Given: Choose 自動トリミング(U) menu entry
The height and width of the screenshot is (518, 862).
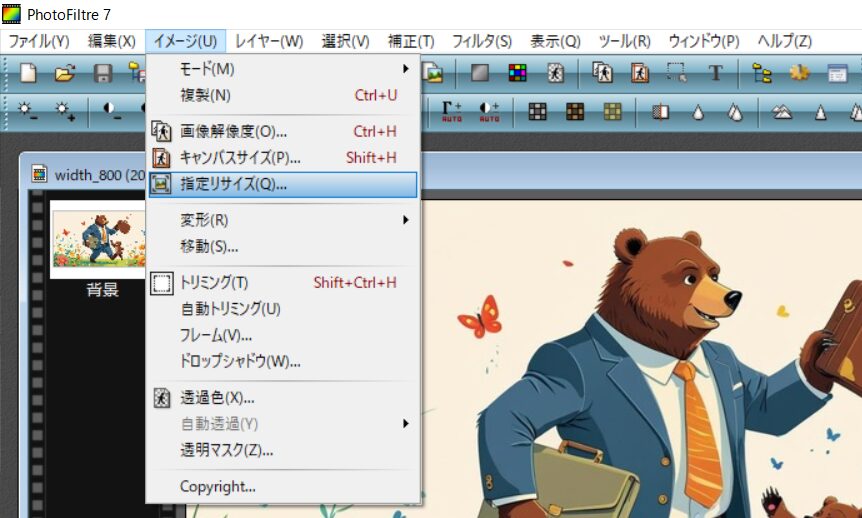Looking at the screenshot, I should (x=283, y=309).
